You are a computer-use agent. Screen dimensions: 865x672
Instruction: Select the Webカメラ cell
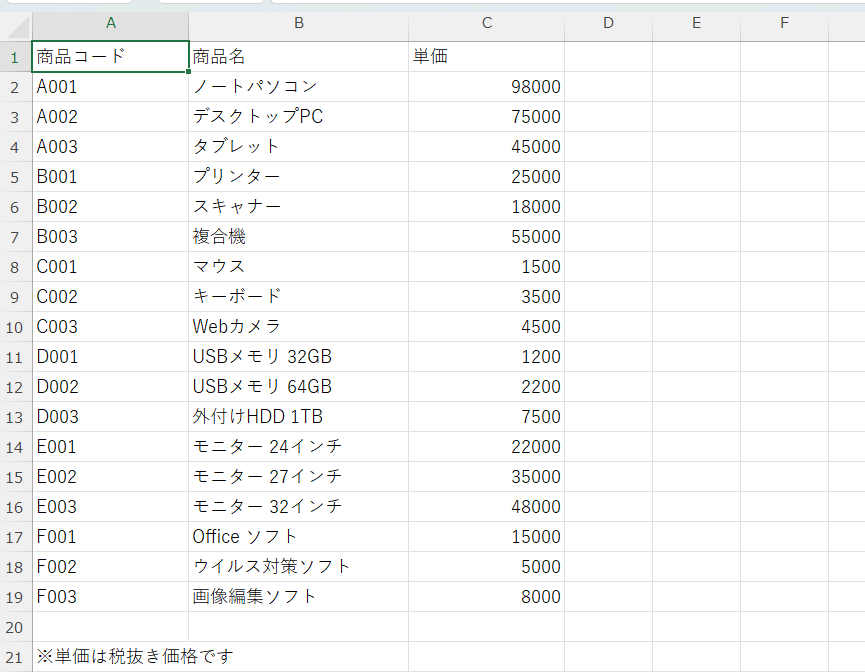298,326
